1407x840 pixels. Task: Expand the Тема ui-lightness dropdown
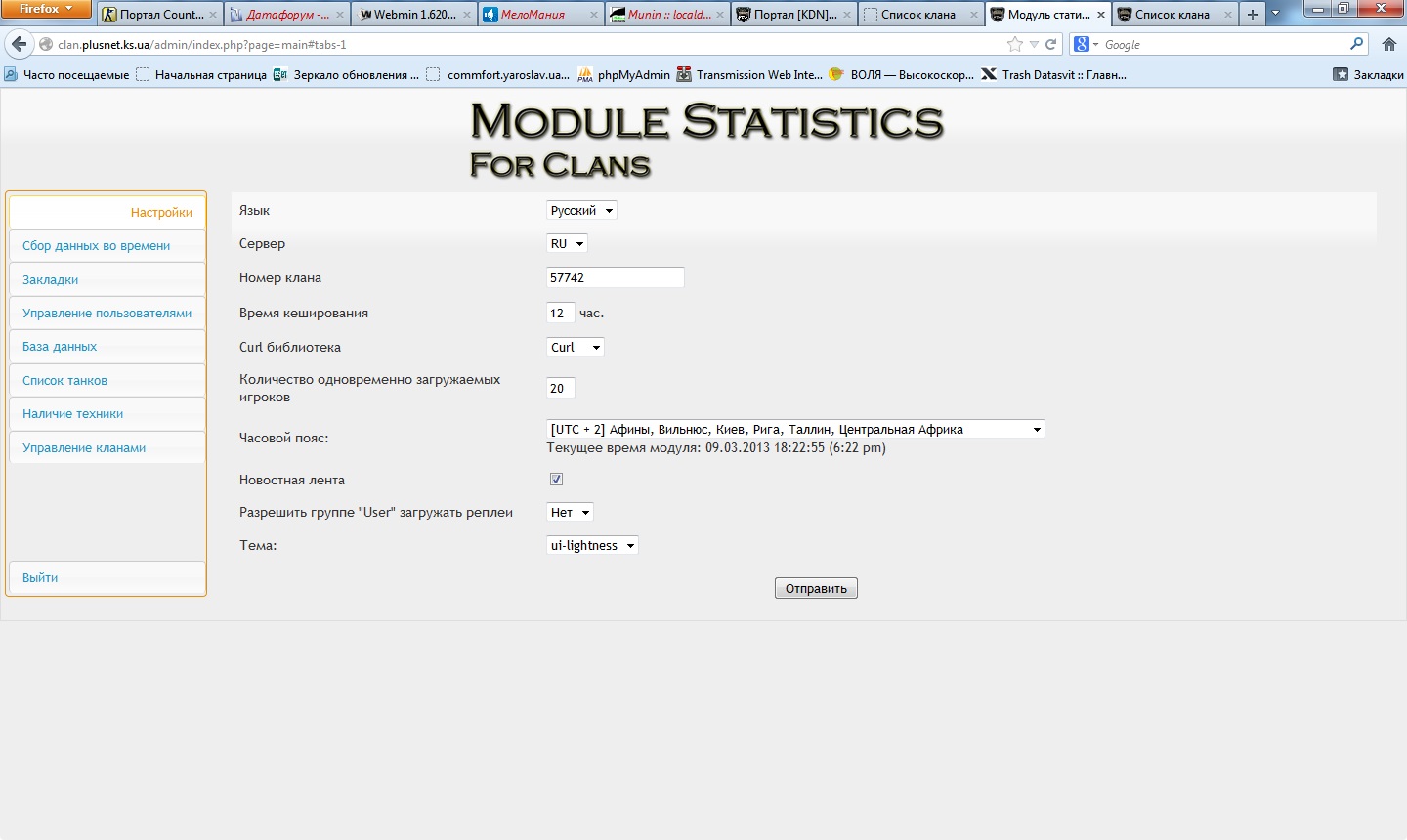(592, 546)
